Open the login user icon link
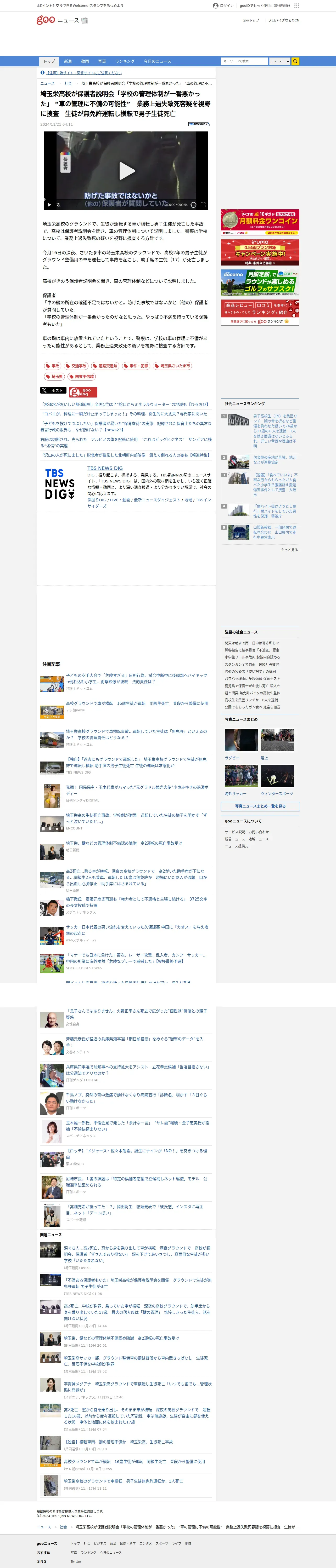The image size is (336, 1568). pos(215,5)
